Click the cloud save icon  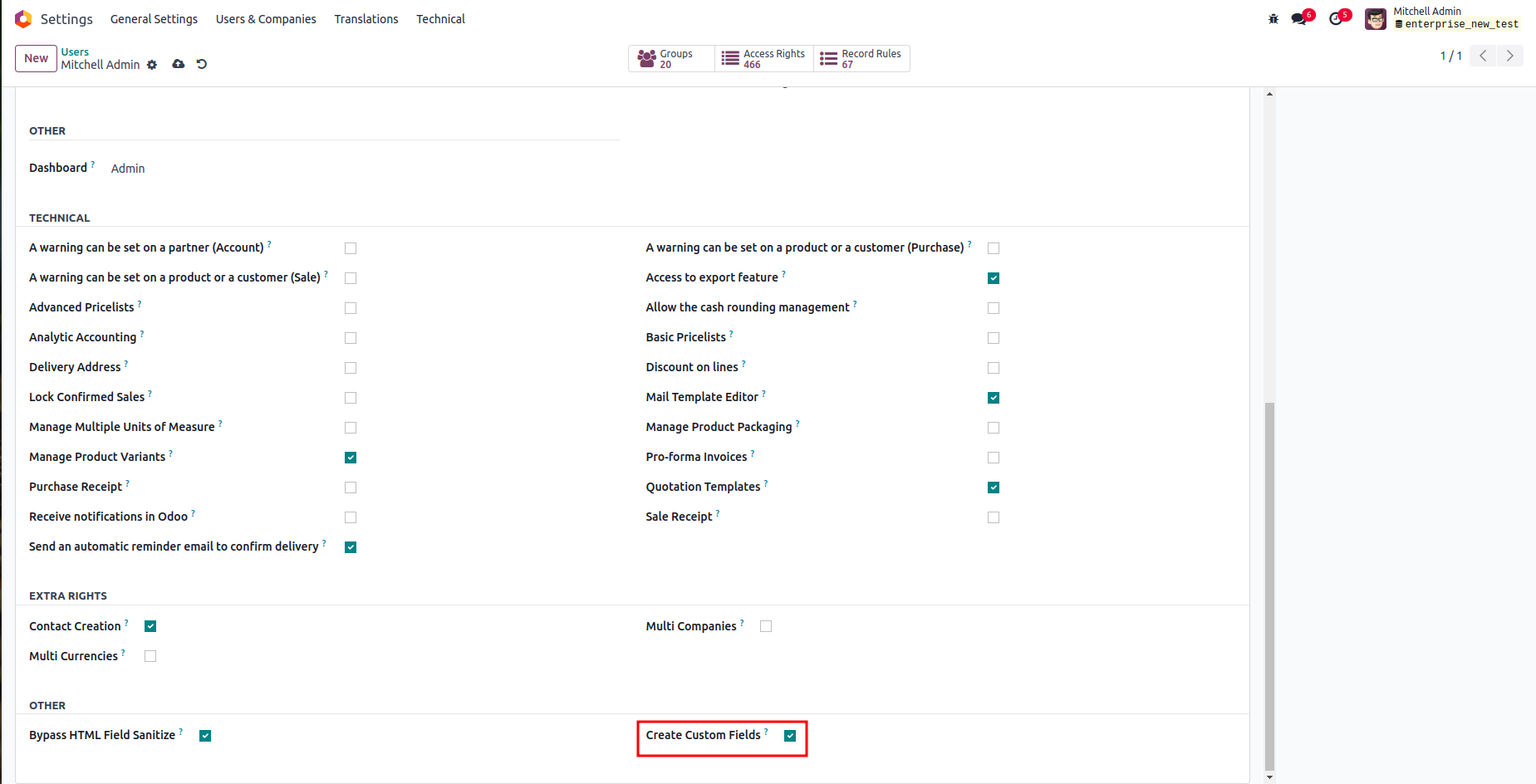pyautogui.click(x=178, y=64)
